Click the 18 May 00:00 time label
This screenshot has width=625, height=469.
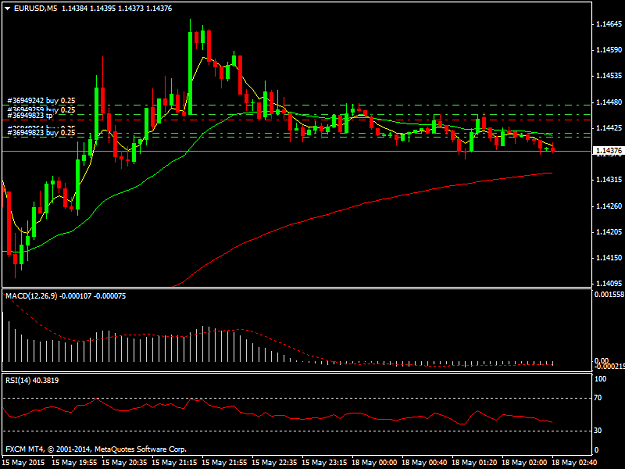click(374, 463)
